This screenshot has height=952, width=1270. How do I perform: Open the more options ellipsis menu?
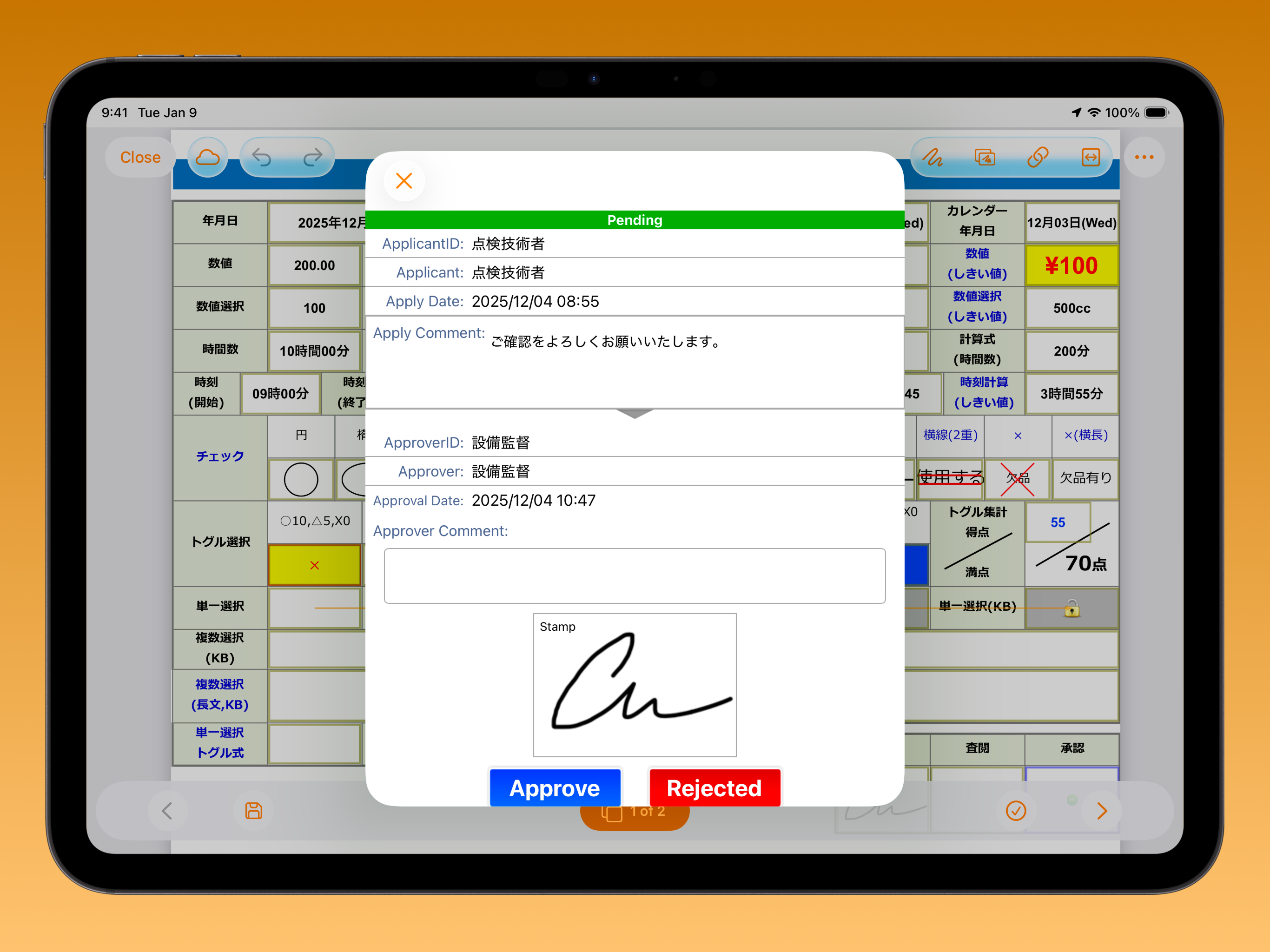(x=1145, y=157)
